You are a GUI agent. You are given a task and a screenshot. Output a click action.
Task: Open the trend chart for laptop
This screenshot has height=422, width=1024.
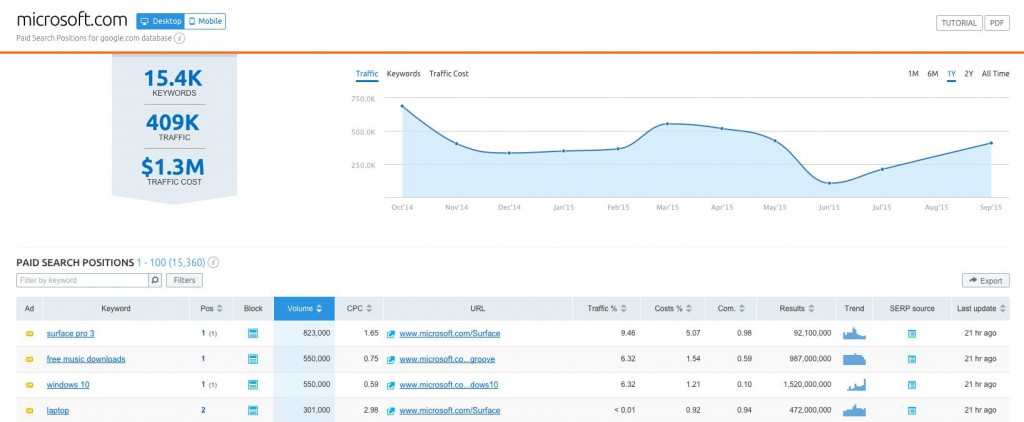(x=854, y=410)
